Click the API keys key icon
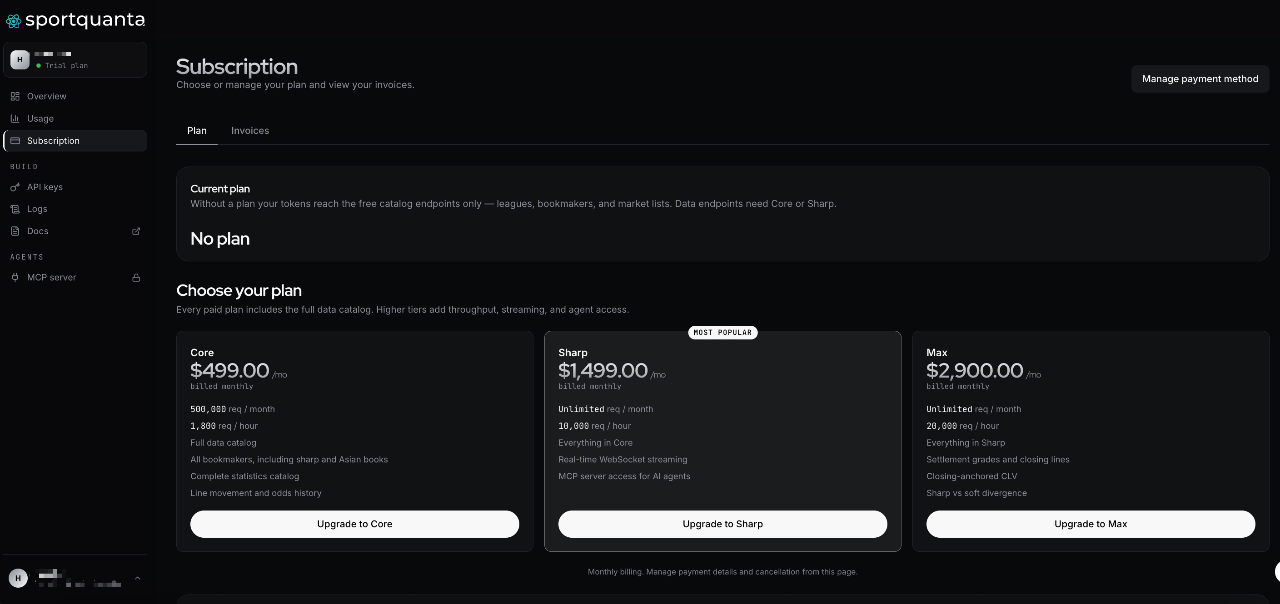 pos(15,187)
